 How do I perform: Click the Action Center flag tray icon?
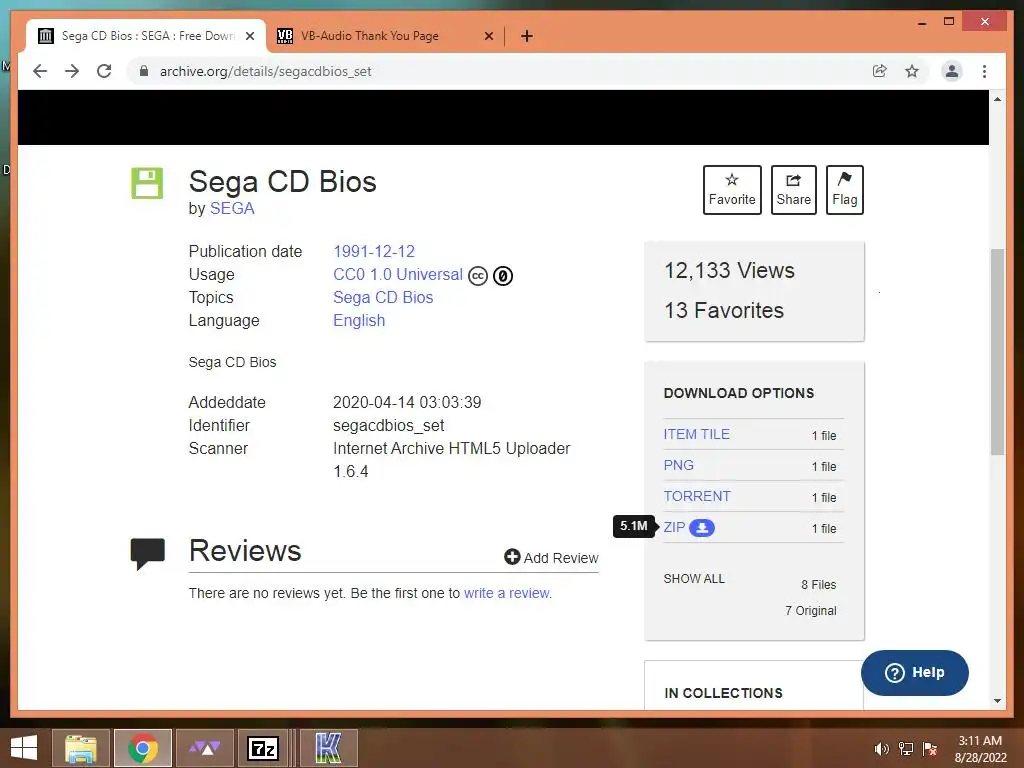click(x=930, y=749)
